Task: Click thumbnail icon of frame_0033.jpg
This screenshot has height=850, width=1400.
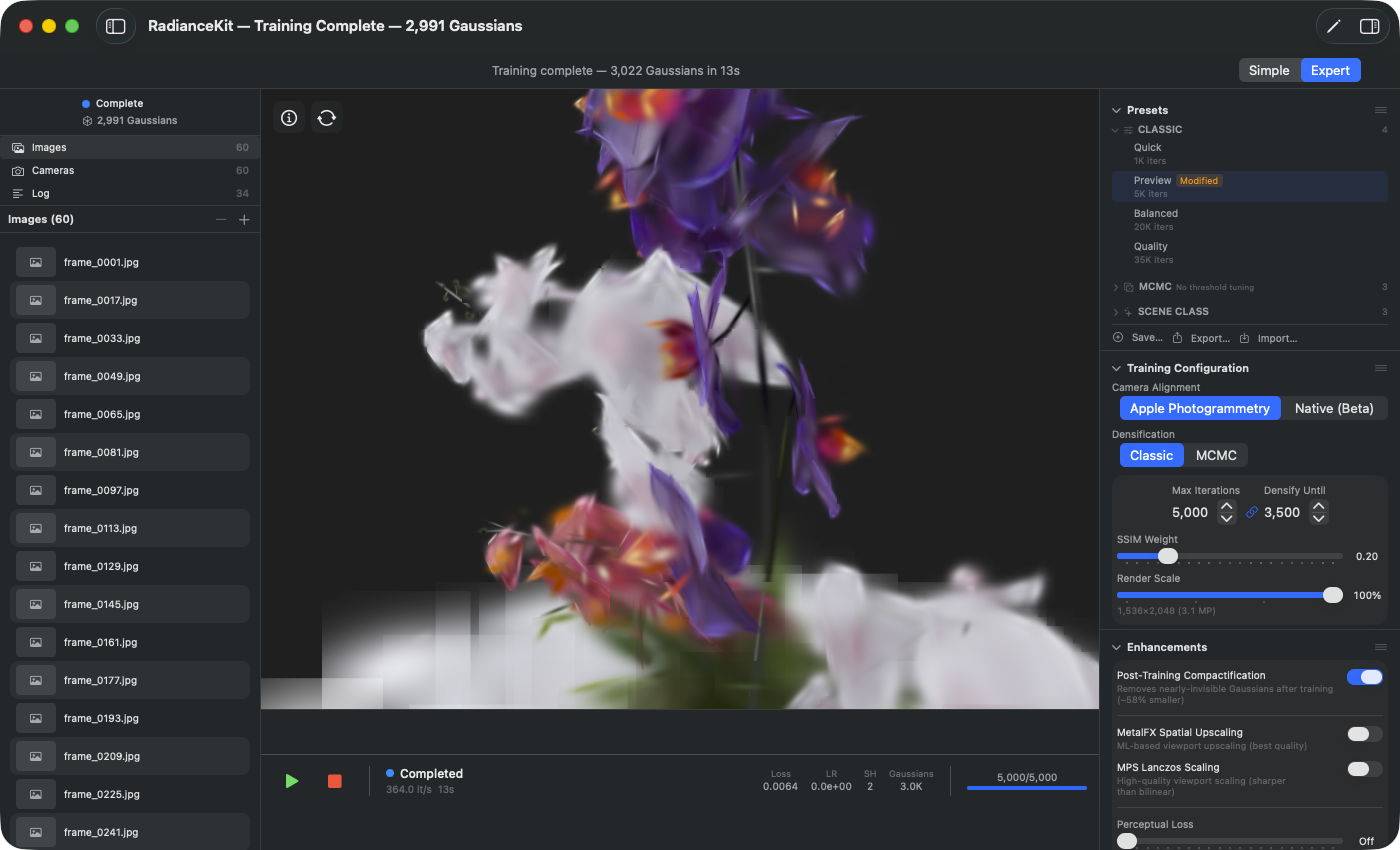Action: click(x=36, y=338)
